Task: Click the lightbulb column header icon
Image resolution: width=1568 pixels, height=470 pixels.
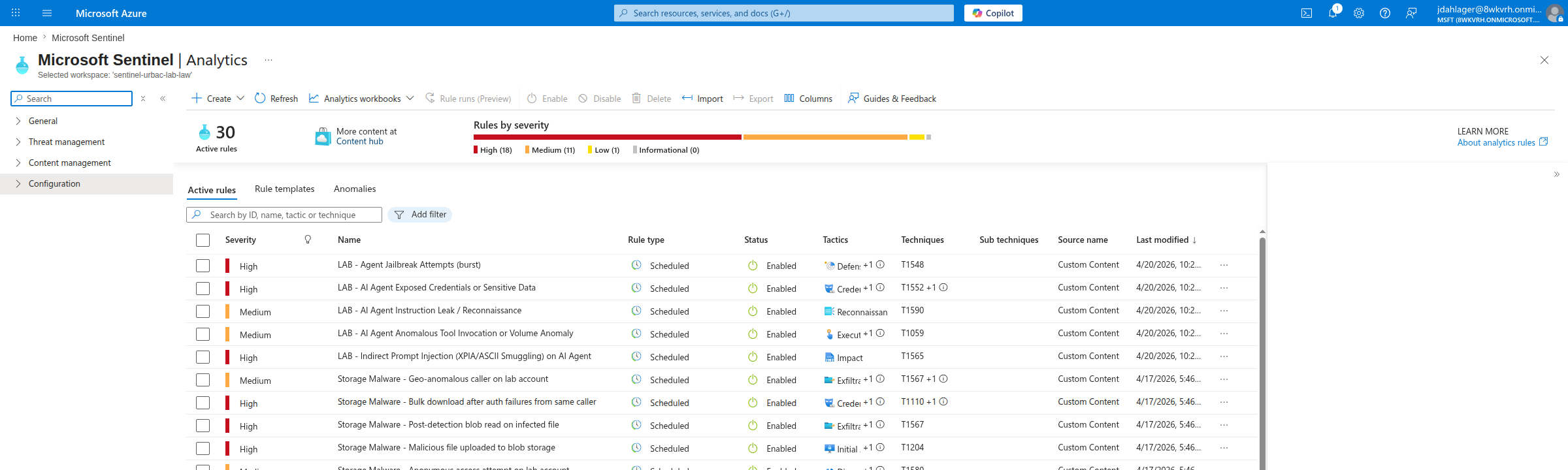Action: tap(308, 240)
